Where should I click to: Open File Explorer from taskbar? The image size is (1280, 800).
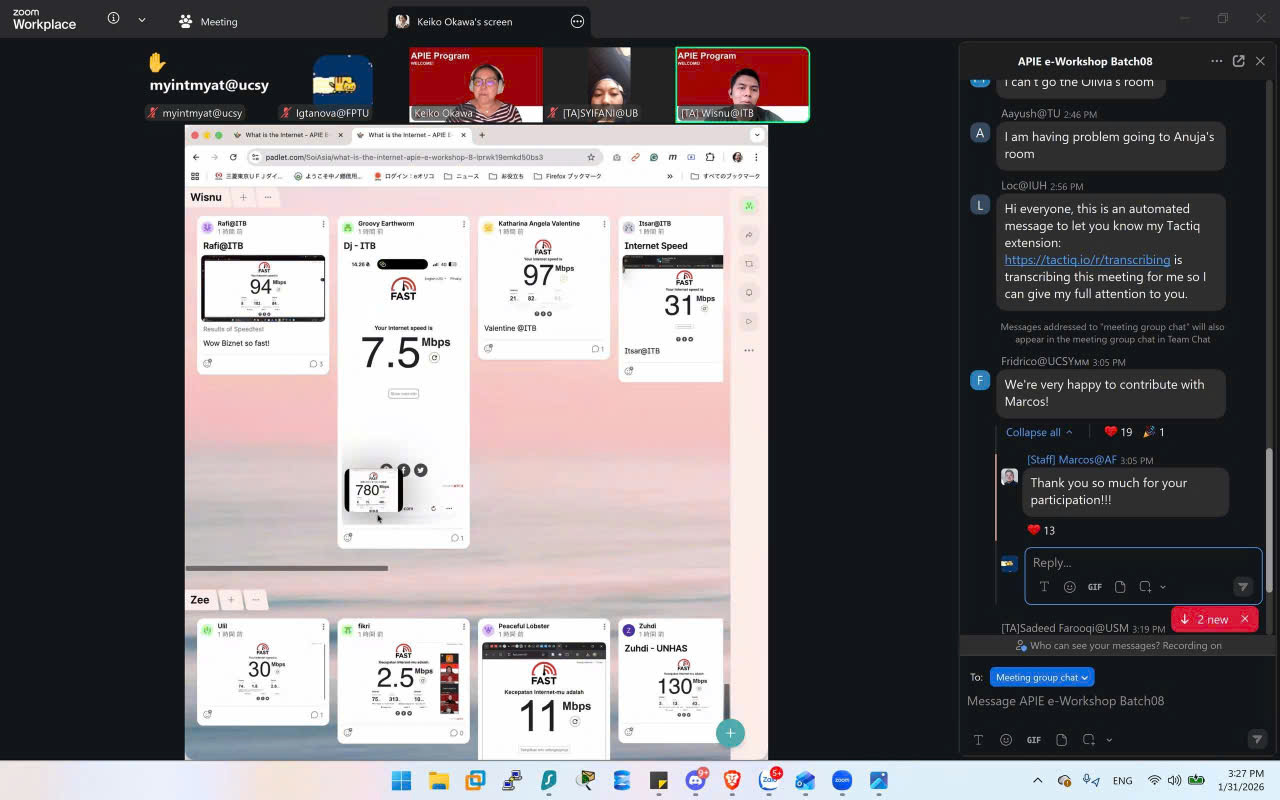coord(438,780)
